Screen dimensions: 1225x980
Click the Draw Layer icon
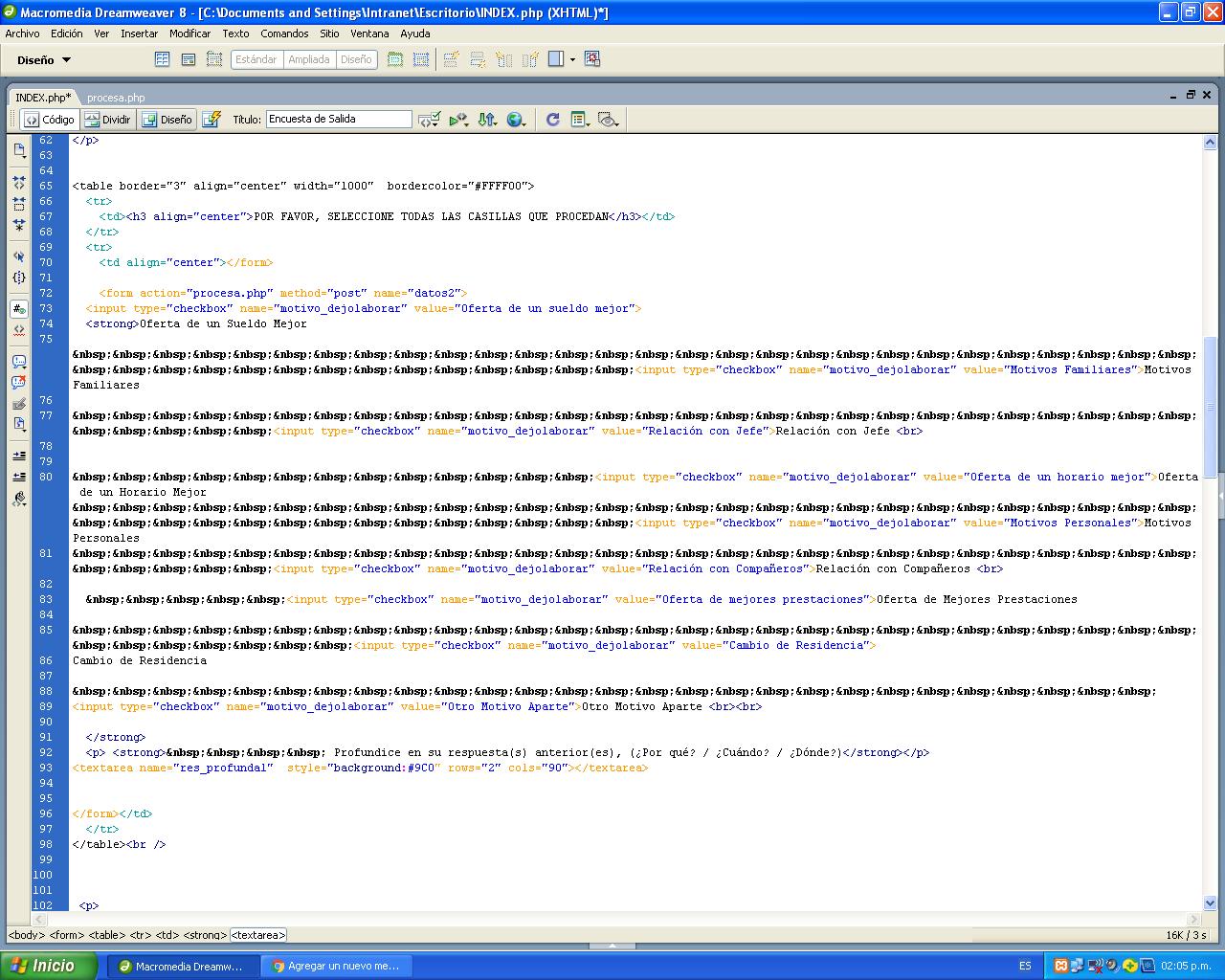[214, 59]
